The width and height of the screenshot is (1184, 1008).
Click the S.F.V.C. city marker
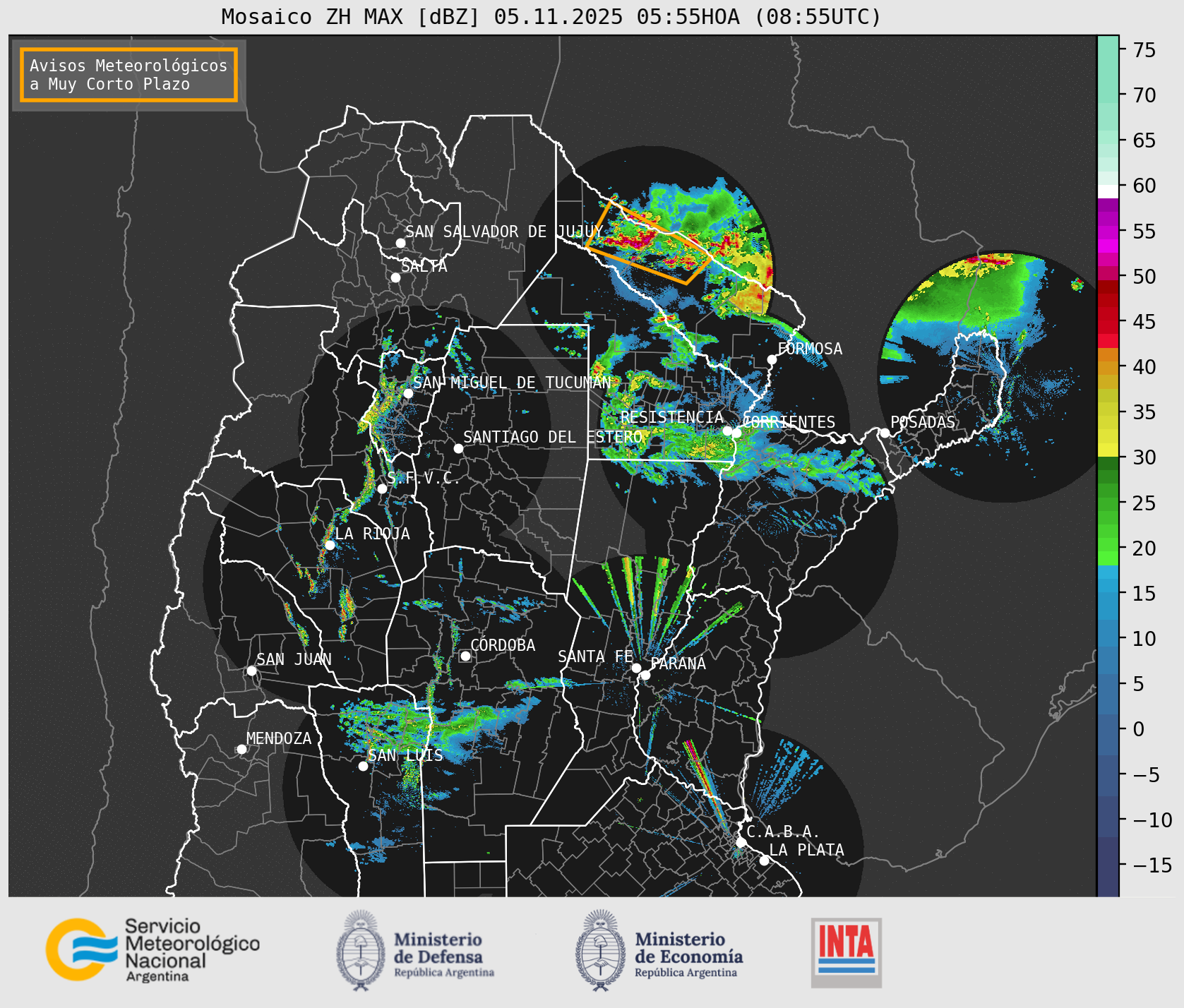tap(382, 488)
